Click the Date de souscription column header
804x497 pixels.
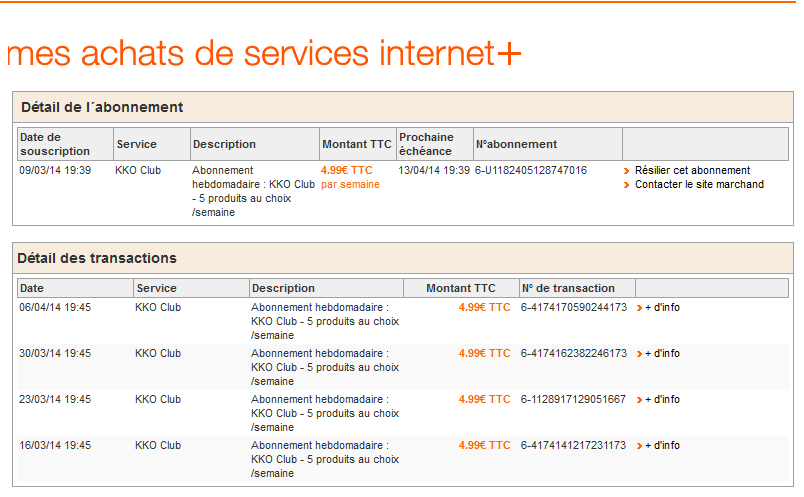(55, 144)
